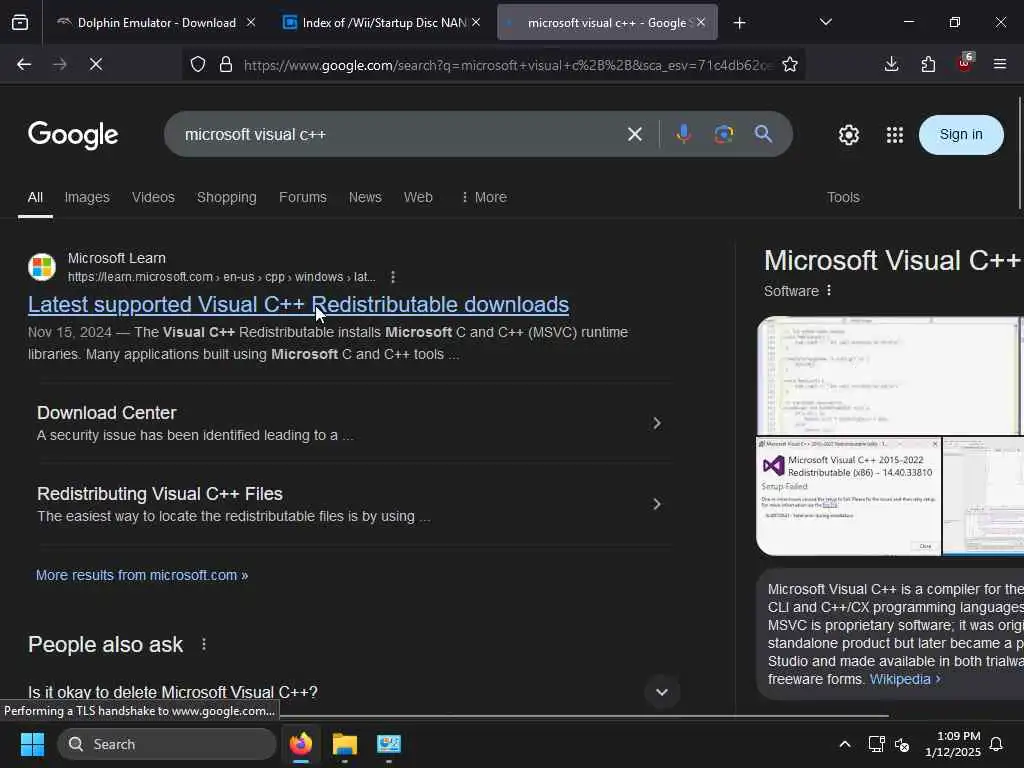Open the Setup Failed redistributable thumbnail

pos(848,496)
